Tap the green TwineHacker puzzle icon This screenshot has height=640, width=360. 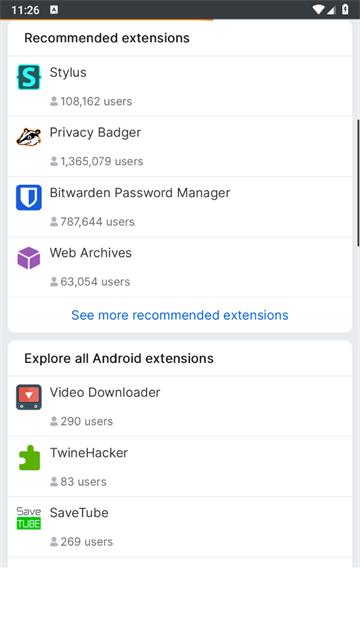coord(29,458)
